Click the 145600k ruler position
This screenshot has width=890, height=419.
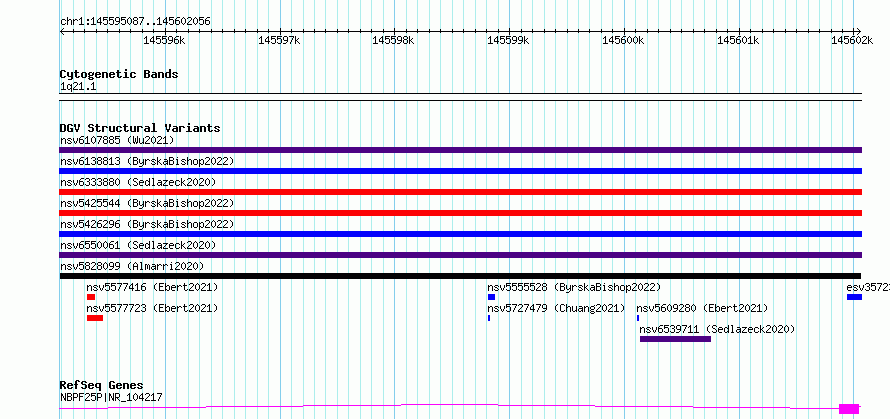pyautogui.click(x=624, y=40)
